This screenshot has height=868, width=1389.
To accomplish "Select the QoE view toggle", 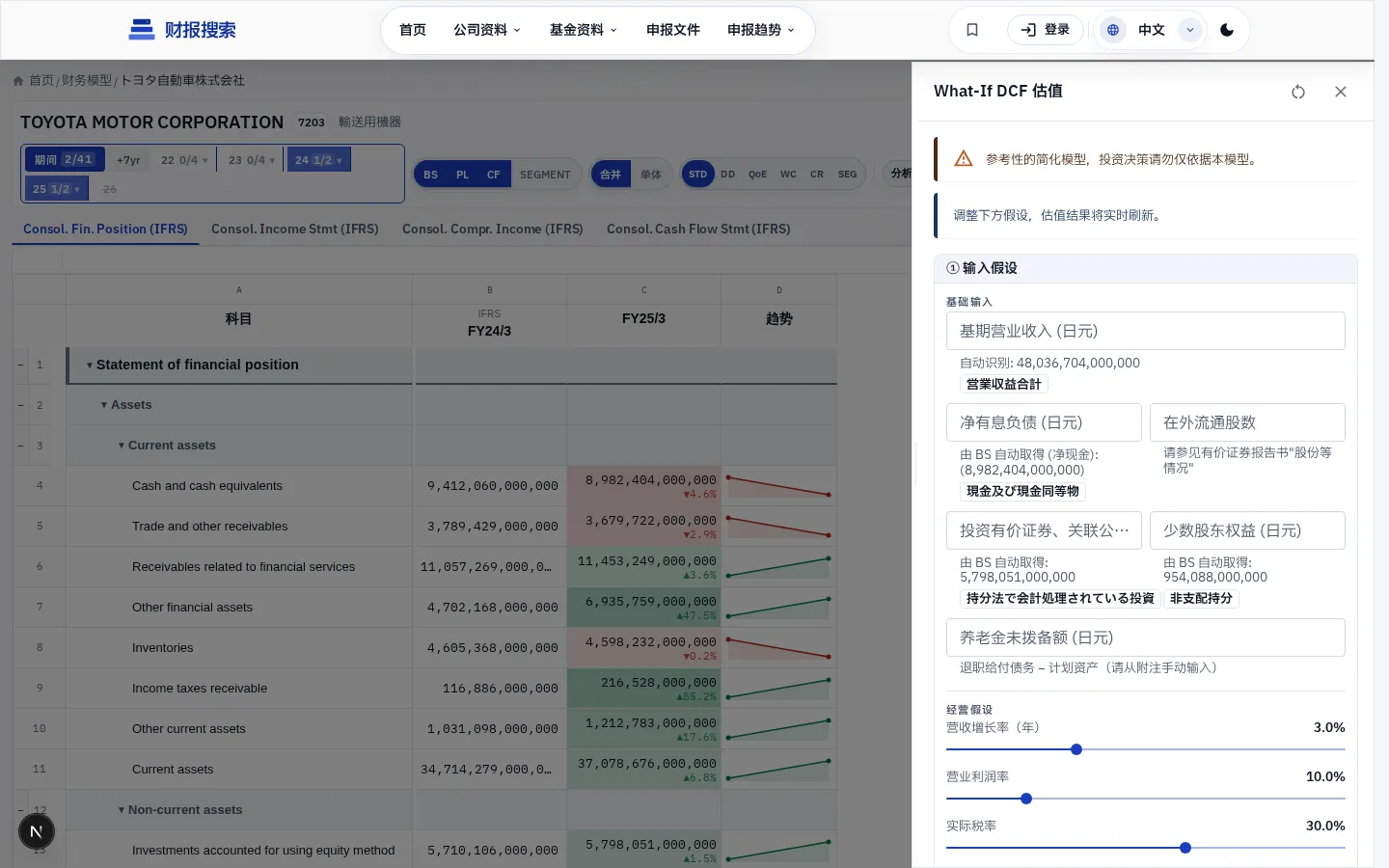I will pos(758,175).
